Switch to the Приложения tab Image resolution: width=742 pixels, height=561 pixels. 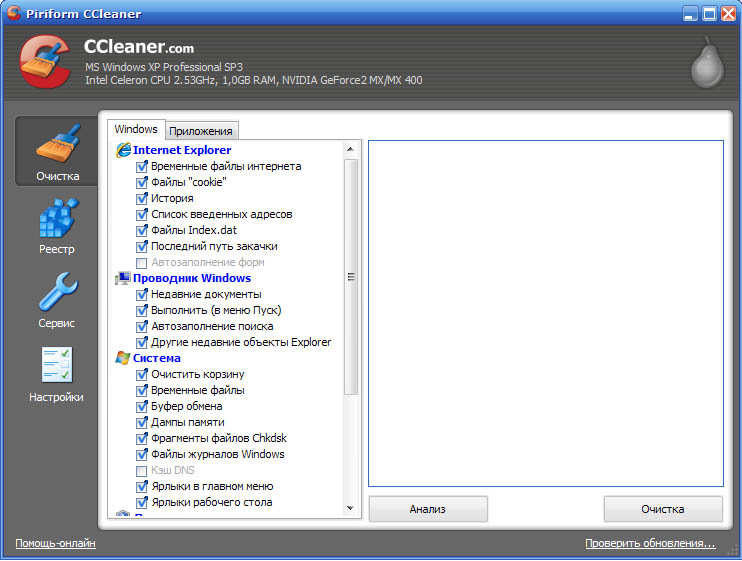pyautogui.click(x=201, y=131)
